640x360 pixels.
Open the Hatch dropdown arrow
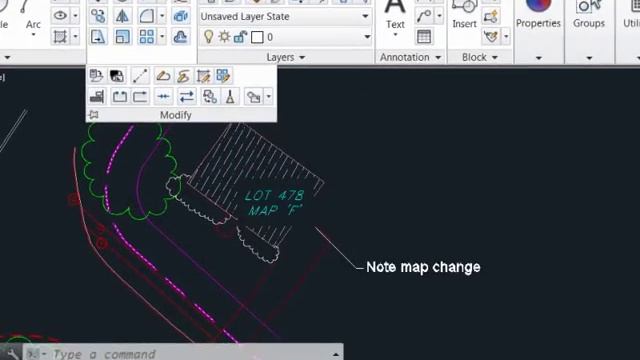pyautogui.click(x=75, y=37)
